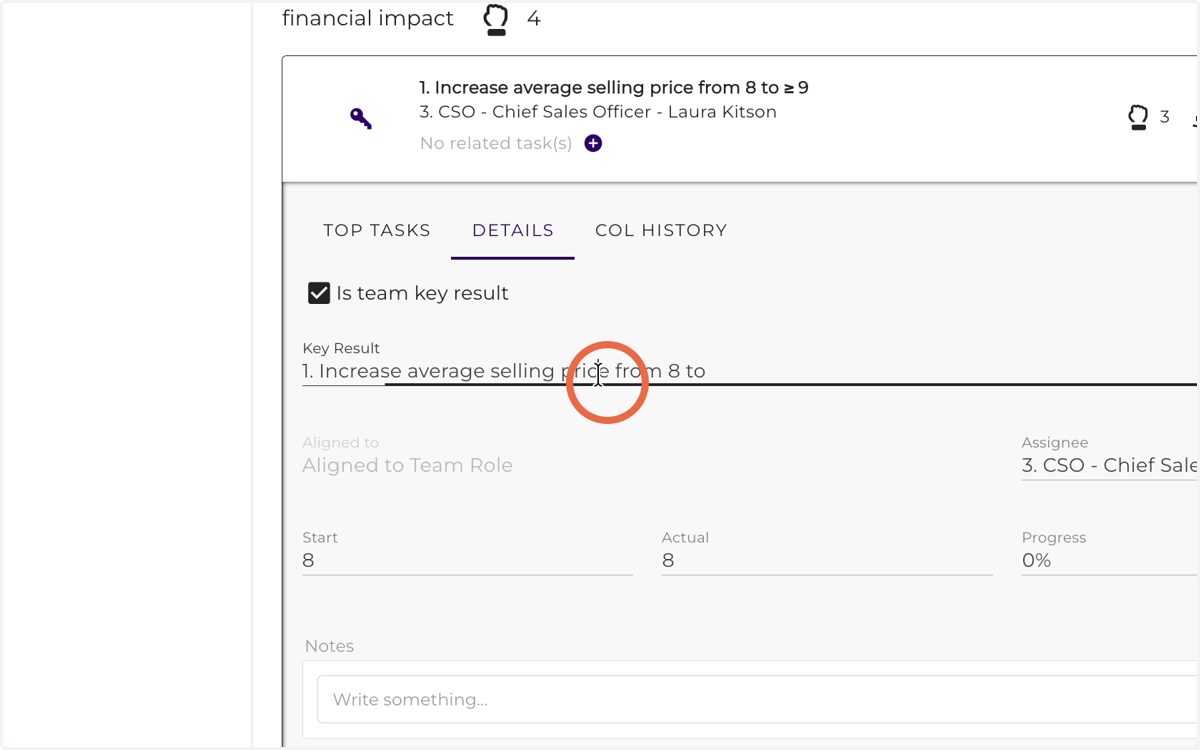Open the Assignee dropdown
The height and width of the screenshot is (750, 1200).
[1109, 465]
